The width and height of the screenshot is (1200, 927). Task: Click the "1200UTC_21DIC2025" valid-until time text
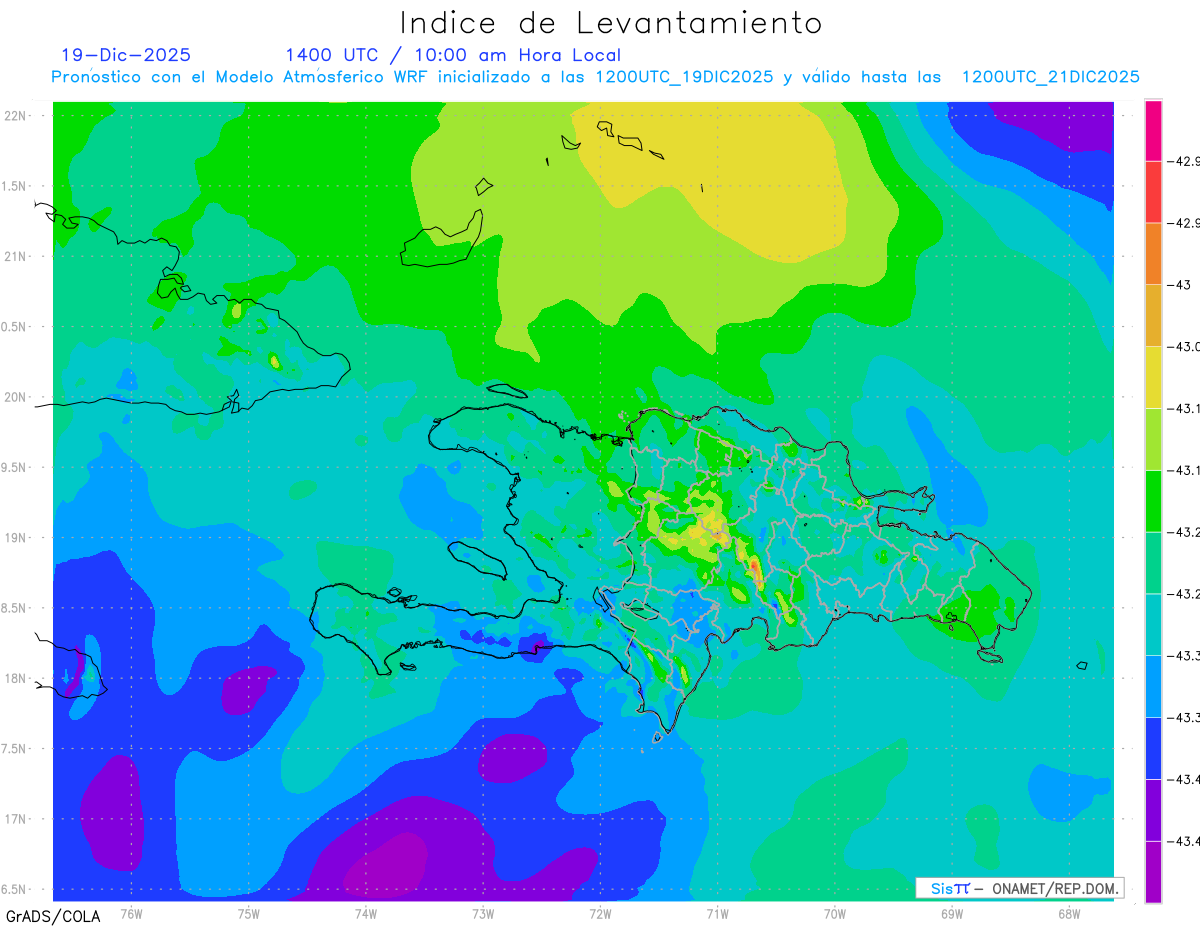pos(1051,77)
